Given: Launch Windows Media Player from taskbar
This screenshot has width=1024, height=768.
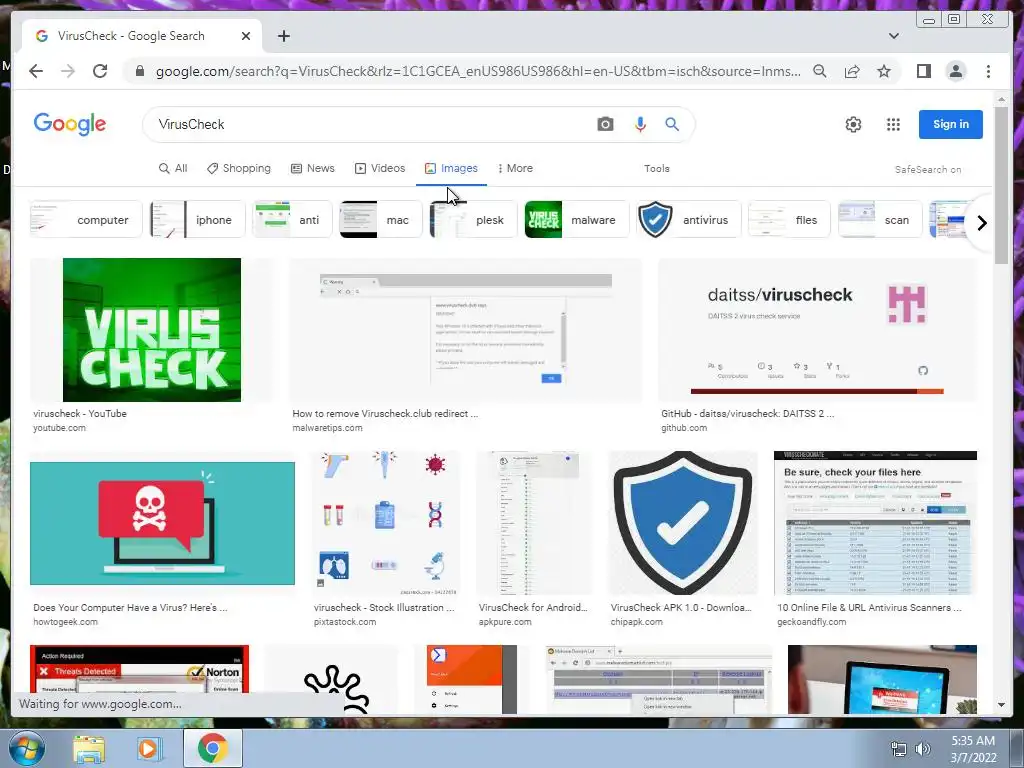Looking at the screenshot, I should pyautogui.click(x=149, y=749).
